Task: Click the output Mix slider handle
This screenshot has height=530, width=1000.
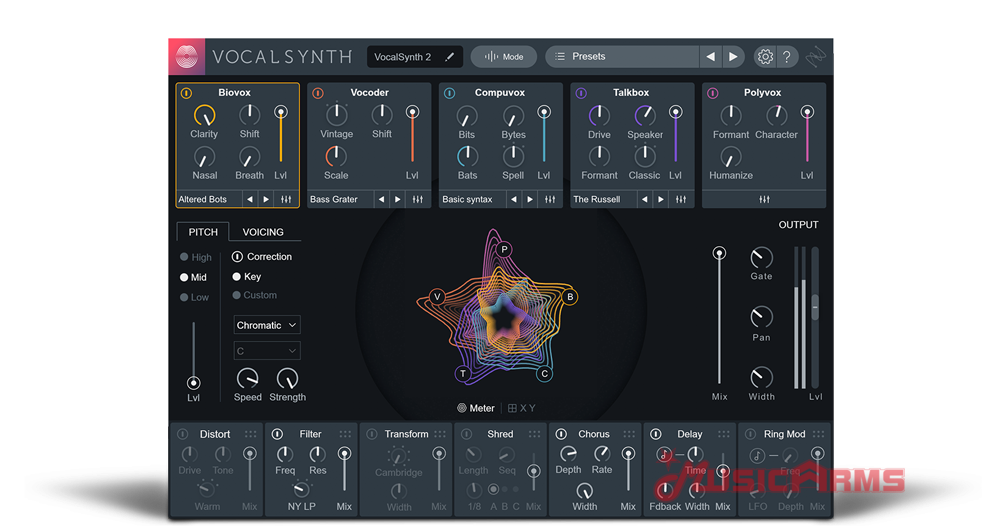Action: pos(719,254)
